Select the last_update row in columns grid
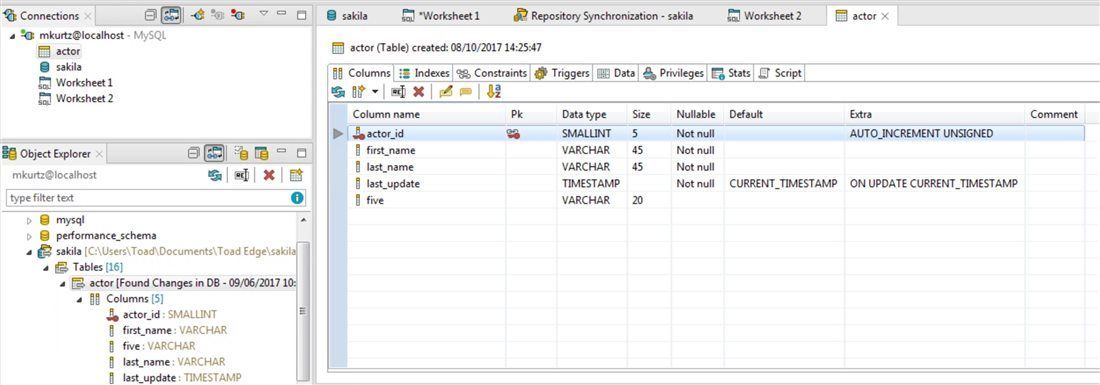Image resolution: width=1100 pixels, height=385 pixels. pyautogui.click(x=716, y=184)
